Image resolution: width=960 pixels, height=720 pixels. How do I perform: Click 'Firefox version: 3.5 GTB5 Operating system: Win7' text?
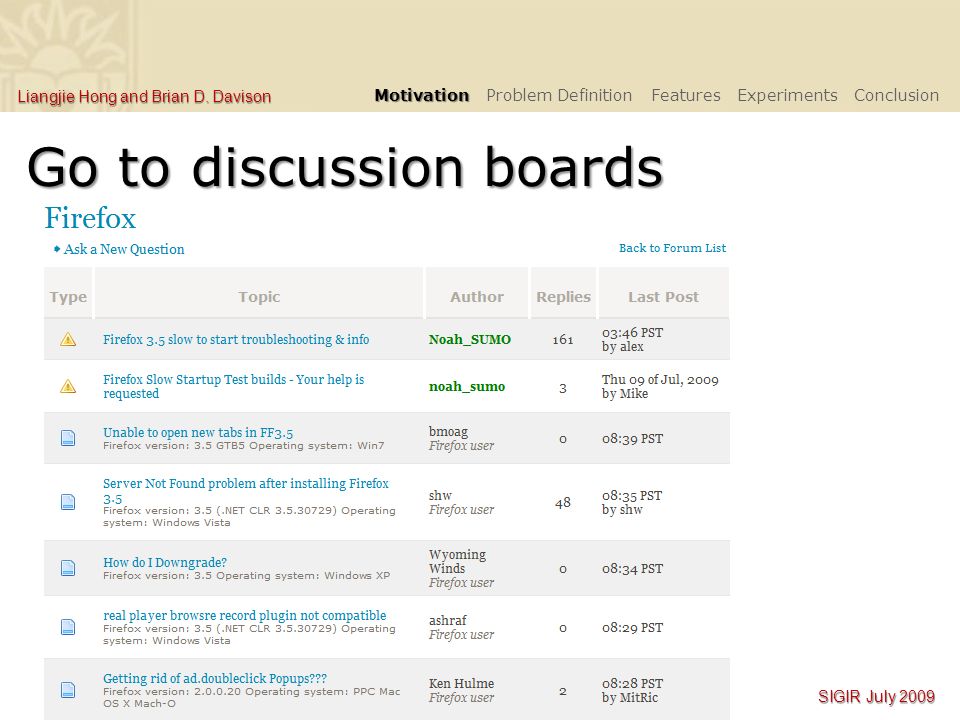pos(243,446)
